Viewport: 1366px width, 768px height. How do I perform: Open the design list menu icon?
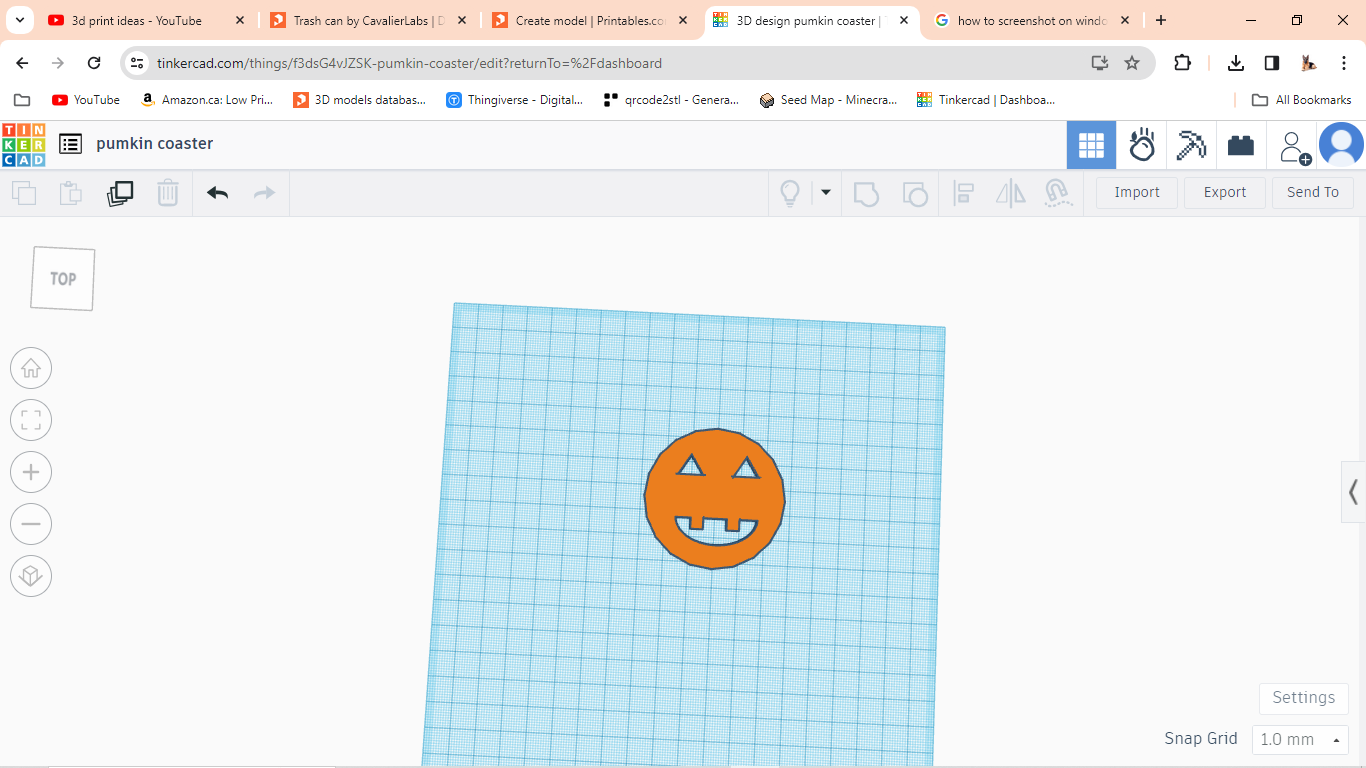coord(70,144)
